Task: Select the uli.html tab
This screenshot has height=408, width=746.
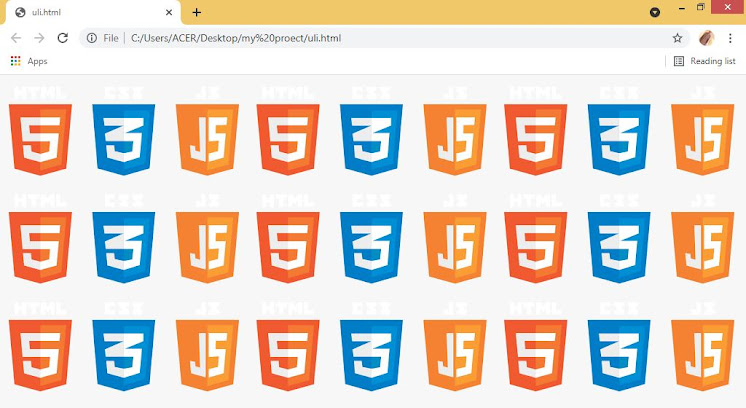Action: pos(93,12)
